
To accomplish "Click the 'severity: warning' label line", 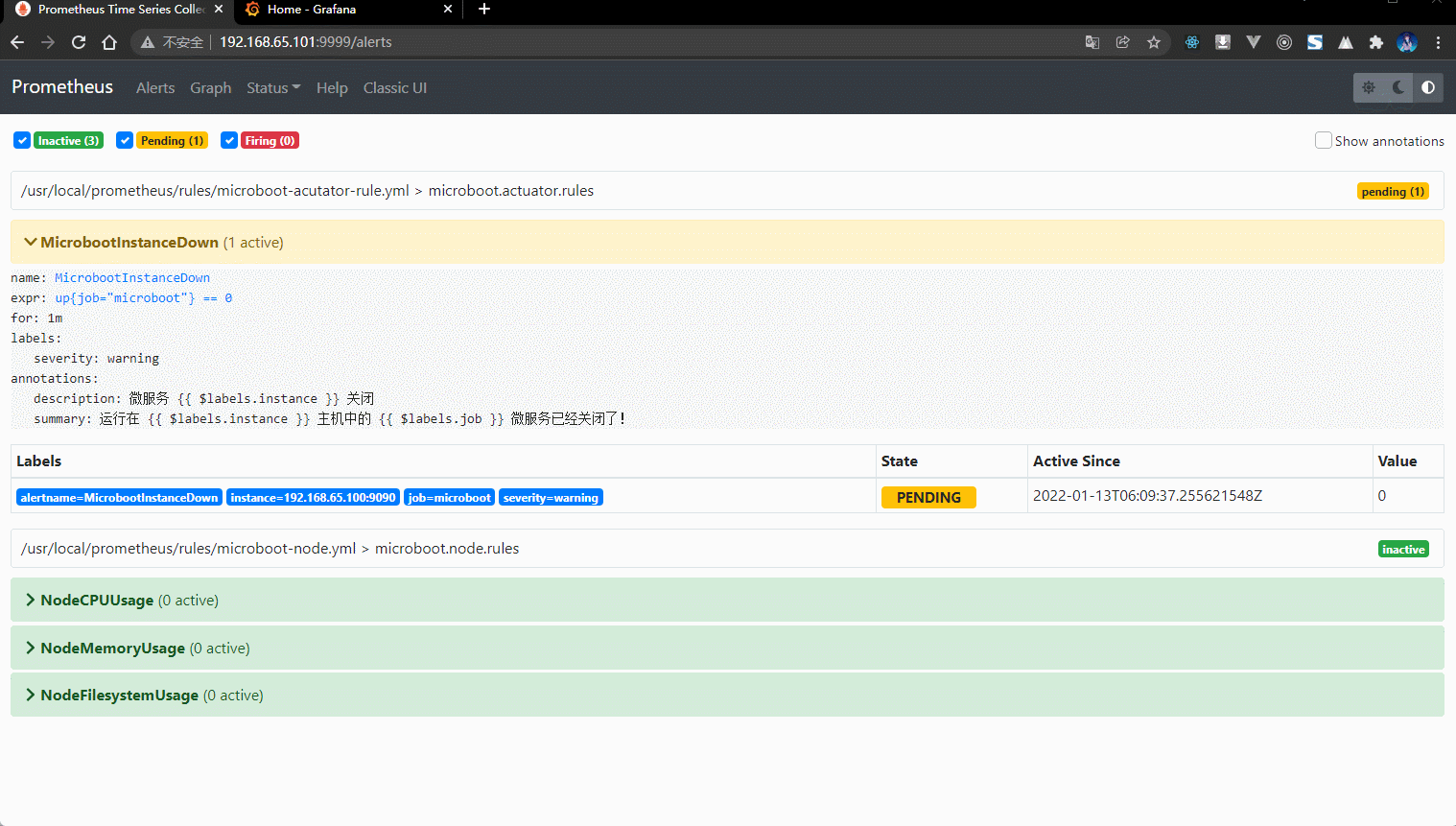I will click(96, 358).
